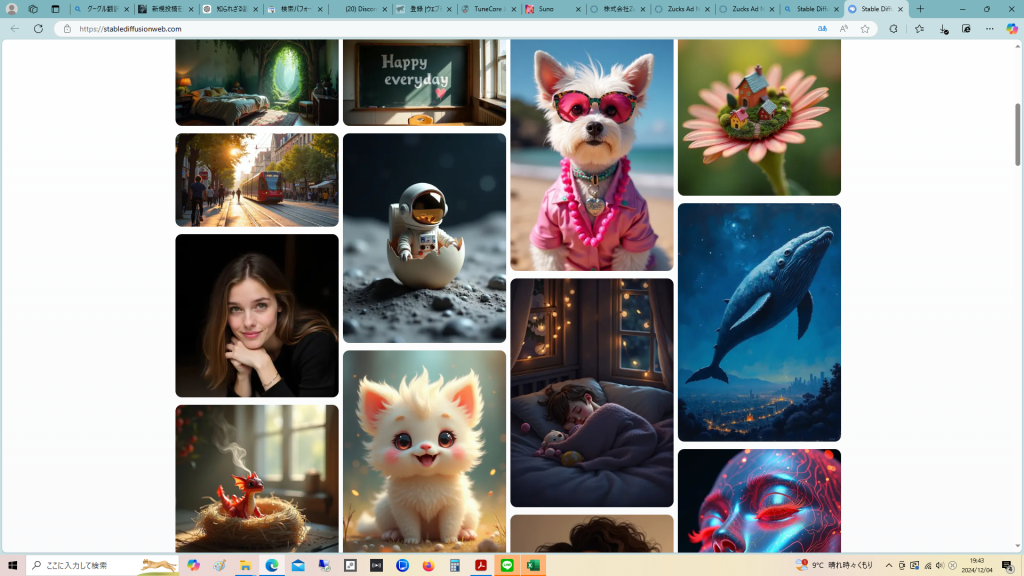
Task: Switch to the Suno tab
Action: click(553, 9)
